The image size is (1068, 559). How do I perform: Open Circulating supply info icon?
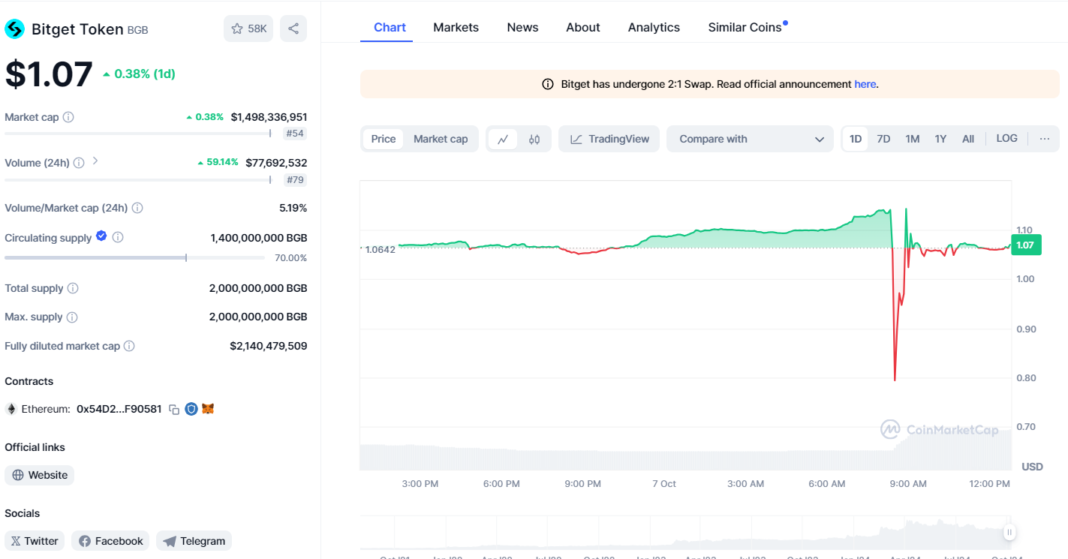coord(118,237)
